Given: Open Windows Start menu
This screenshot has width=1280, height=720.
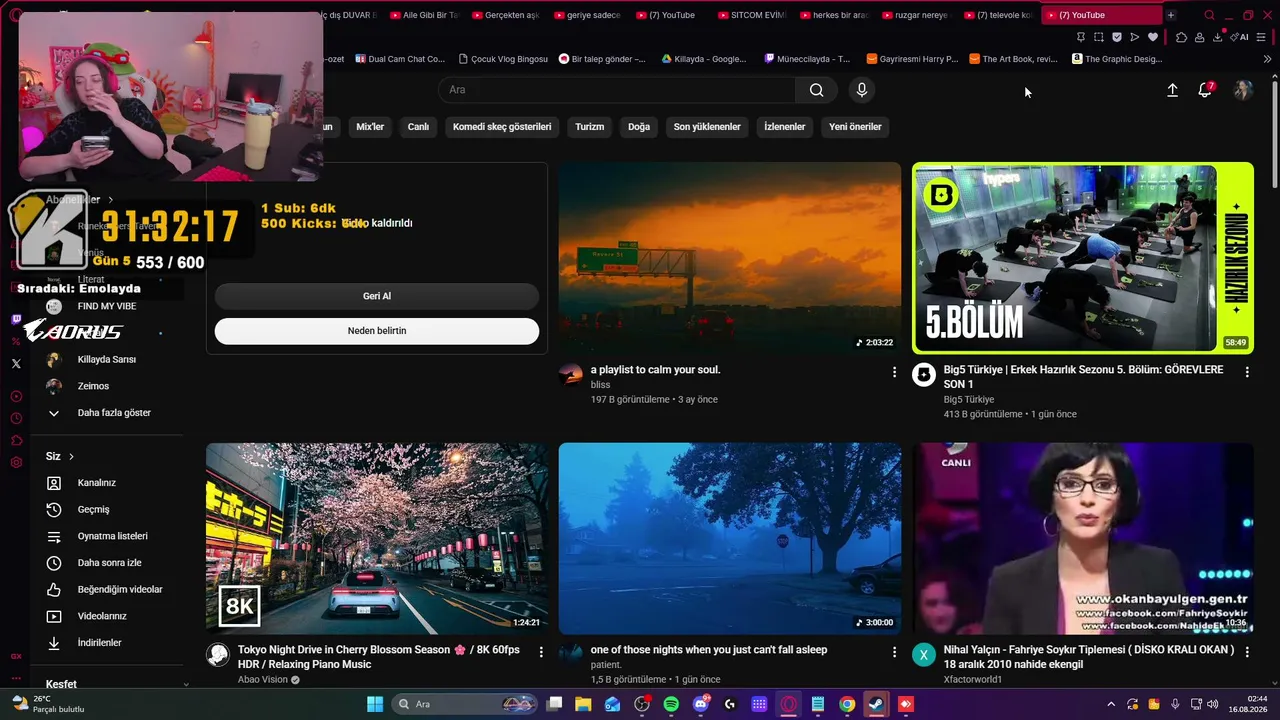Looking at the screenshot, I should point(374,704).
